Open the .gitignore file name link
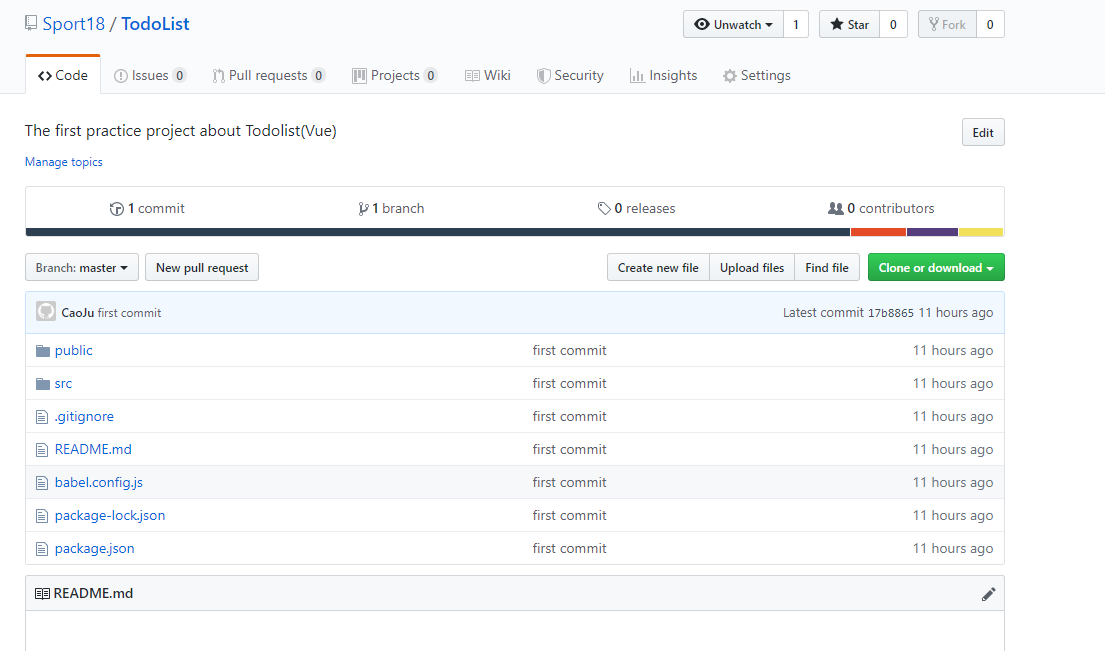This screenshot has height=651, width=1105. 84,417
